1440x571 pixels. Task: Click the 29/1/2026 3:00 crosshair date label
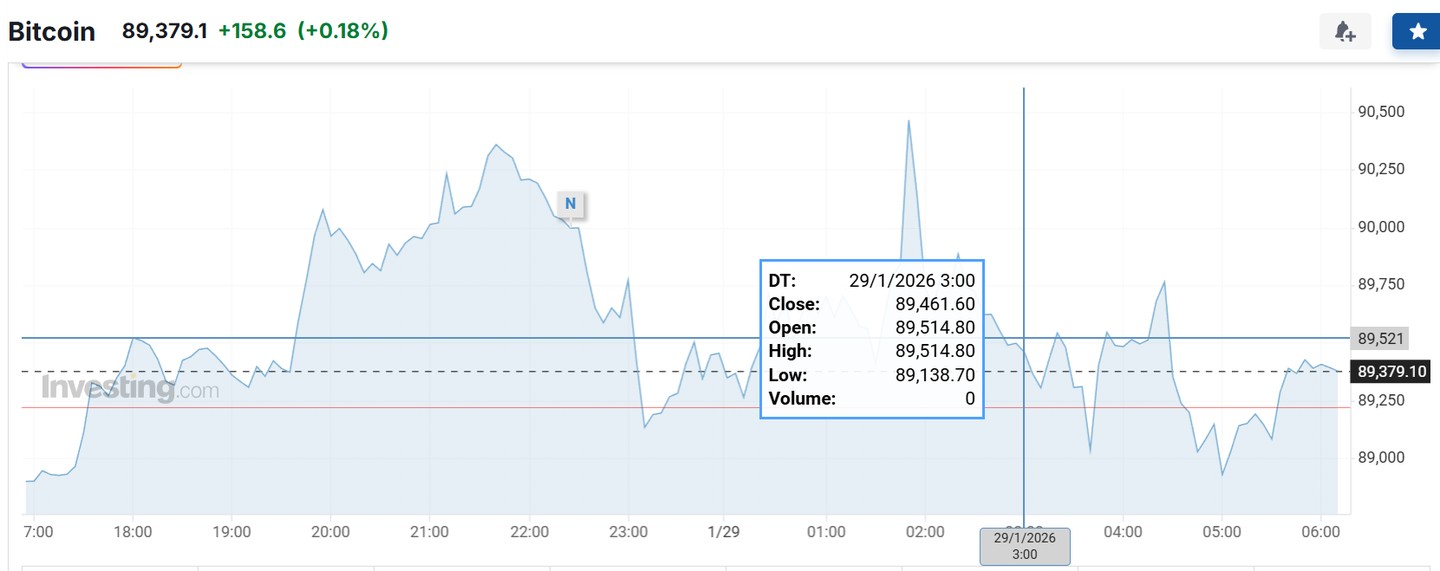(x=1024, y=546)
